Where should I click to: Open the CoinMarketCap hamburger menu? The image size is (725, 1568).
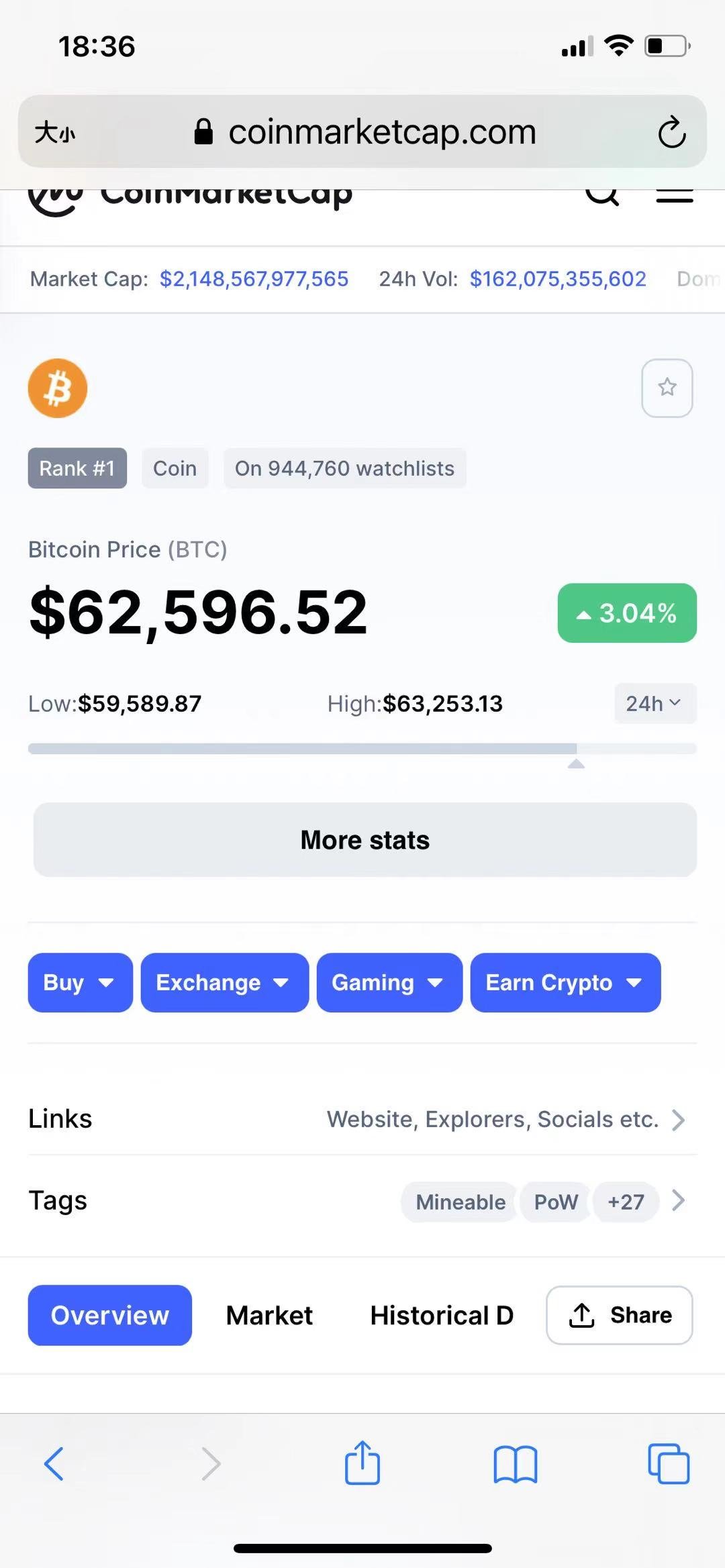tap(674, 196)
